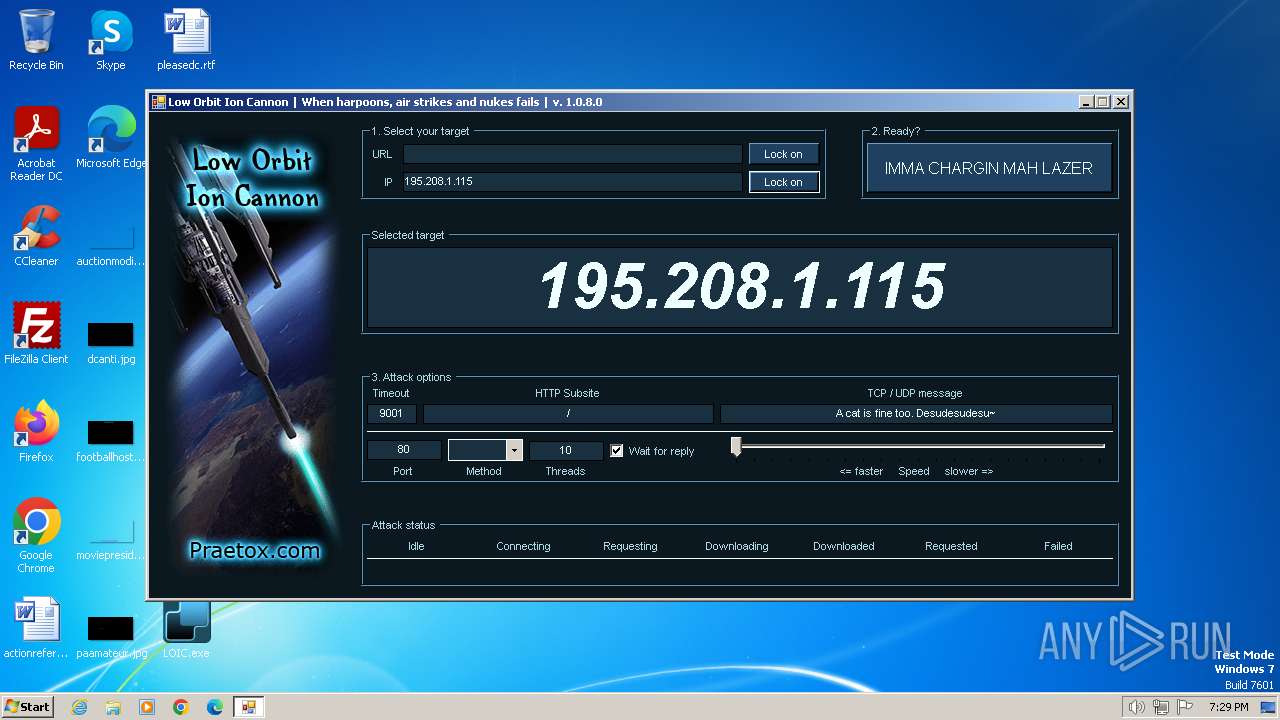This screenshot has height=720, width=1280.
Task: Select the LOIC.exe desktop icon
Action: tap(186, 628)
